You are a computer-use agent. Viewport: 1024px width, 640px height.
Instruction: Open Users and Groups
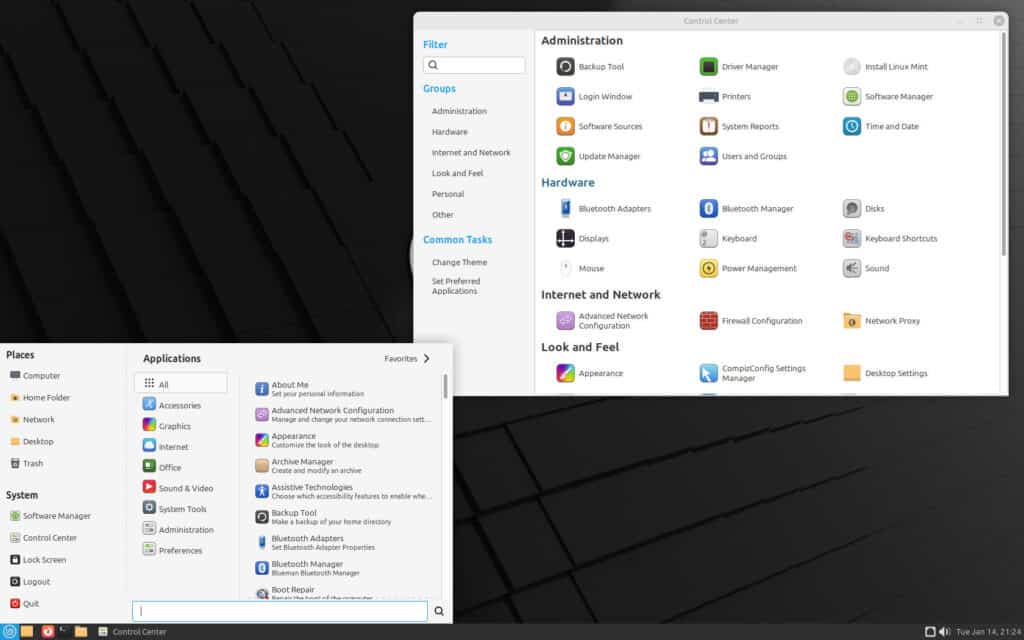pyautogui.click(x=756, y=156)
